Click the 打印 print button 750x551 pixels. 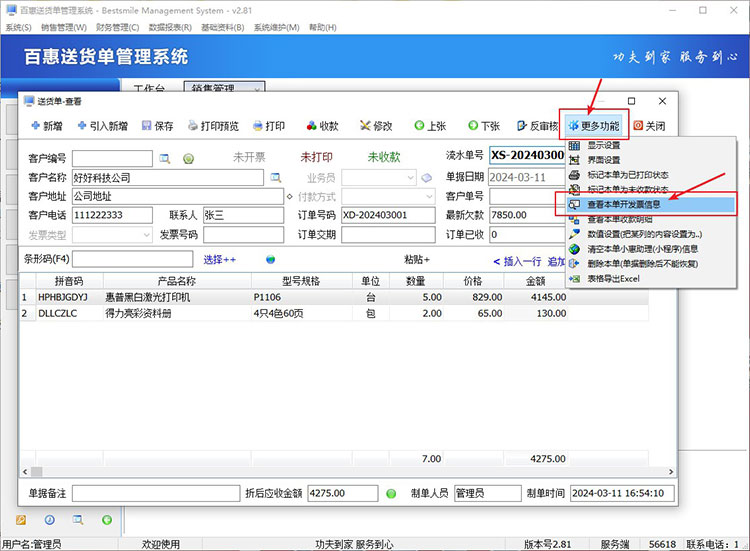click(x=269, y=126)
